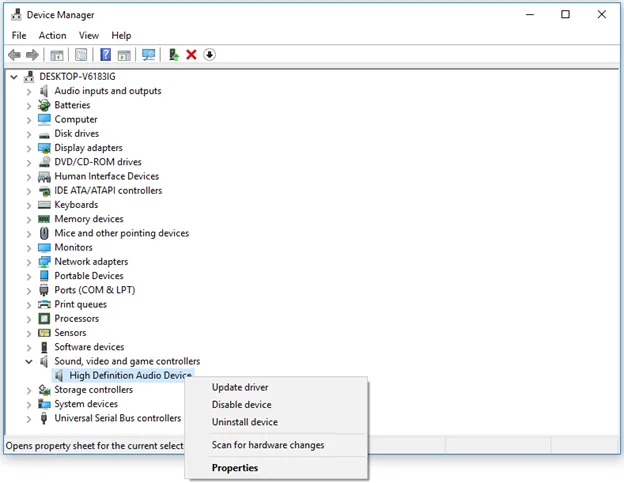
Task: Click Scan for hardware changes monitor icon
Action: tap(149, 55)
